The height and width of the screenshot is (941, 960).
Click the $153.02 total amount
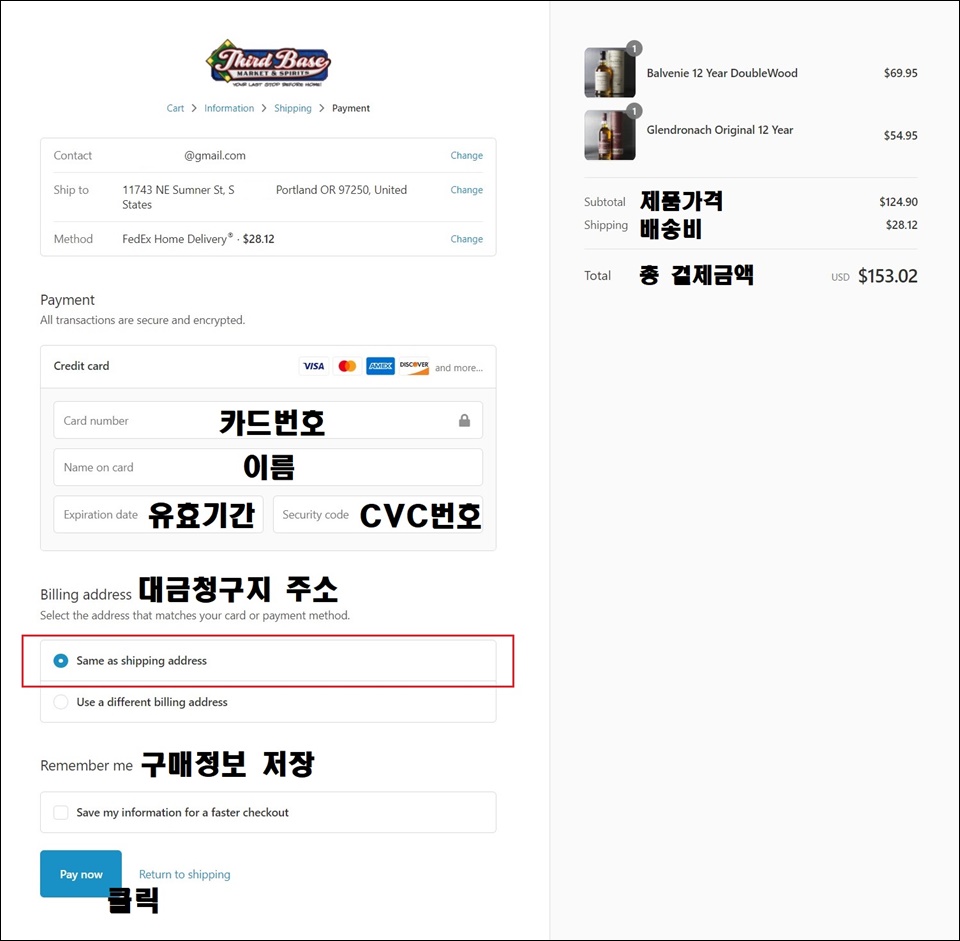[x=887, y=276]
